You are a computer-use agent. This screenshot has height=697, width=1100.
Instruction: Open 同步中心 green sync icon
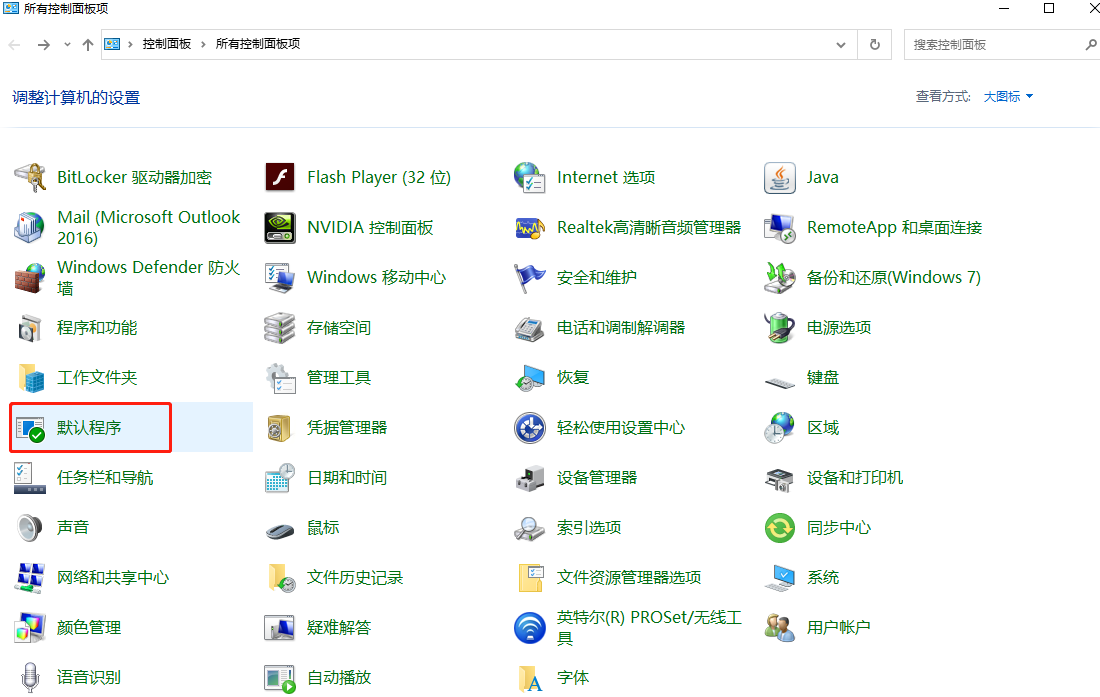coord(779,527)
